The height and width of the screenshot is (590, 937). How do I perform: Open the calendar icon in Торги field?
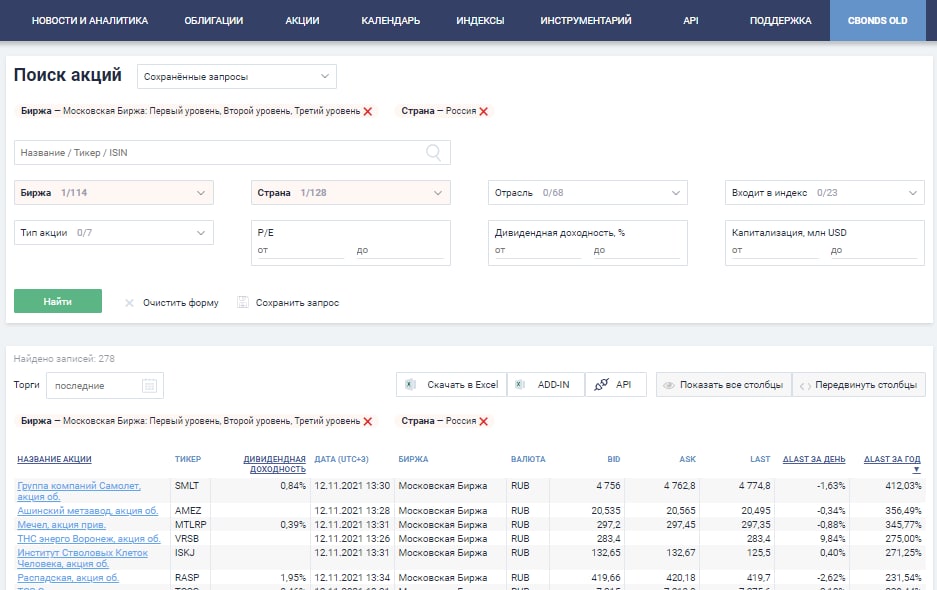click(149, 386)
